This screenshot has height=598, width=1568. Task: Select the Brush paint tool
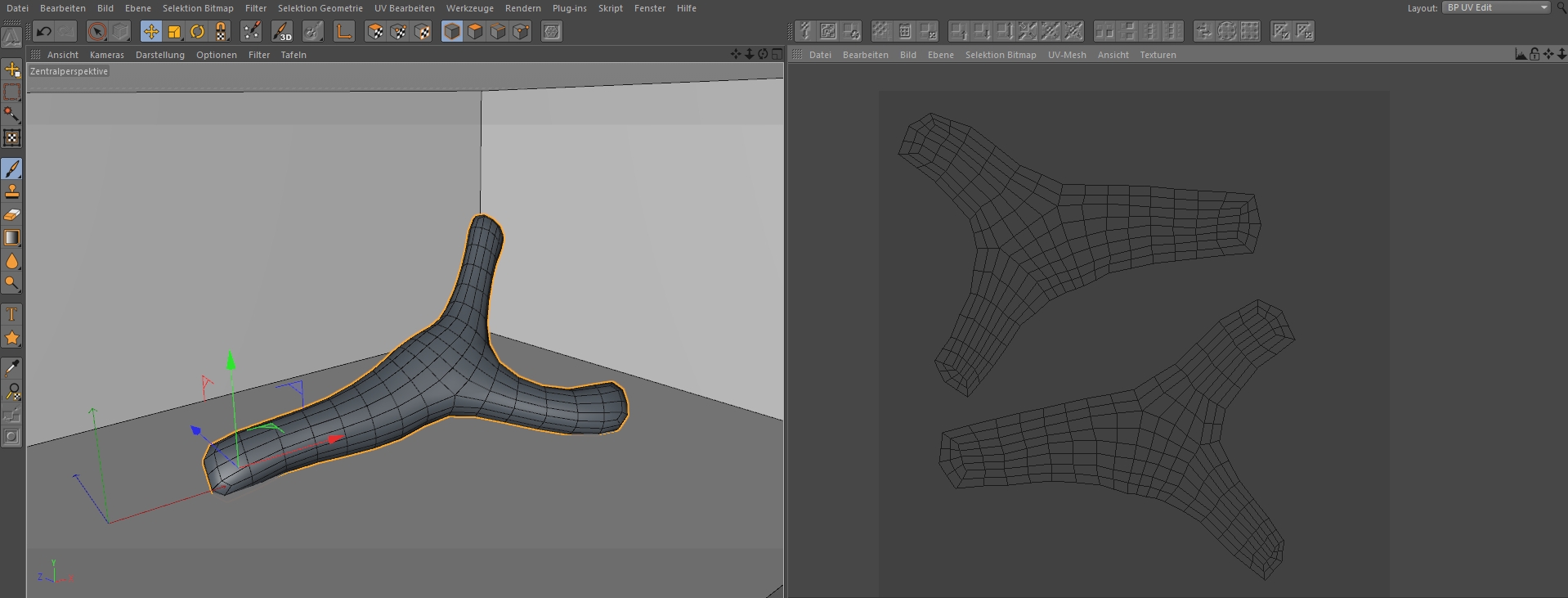(x=12, y=169)
